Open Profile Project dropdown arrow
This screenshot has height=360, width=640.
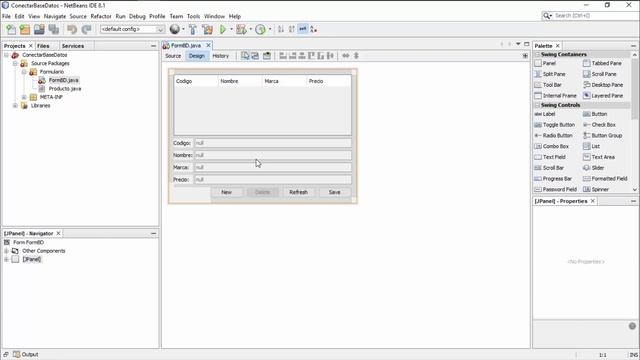tap(270, 29)
